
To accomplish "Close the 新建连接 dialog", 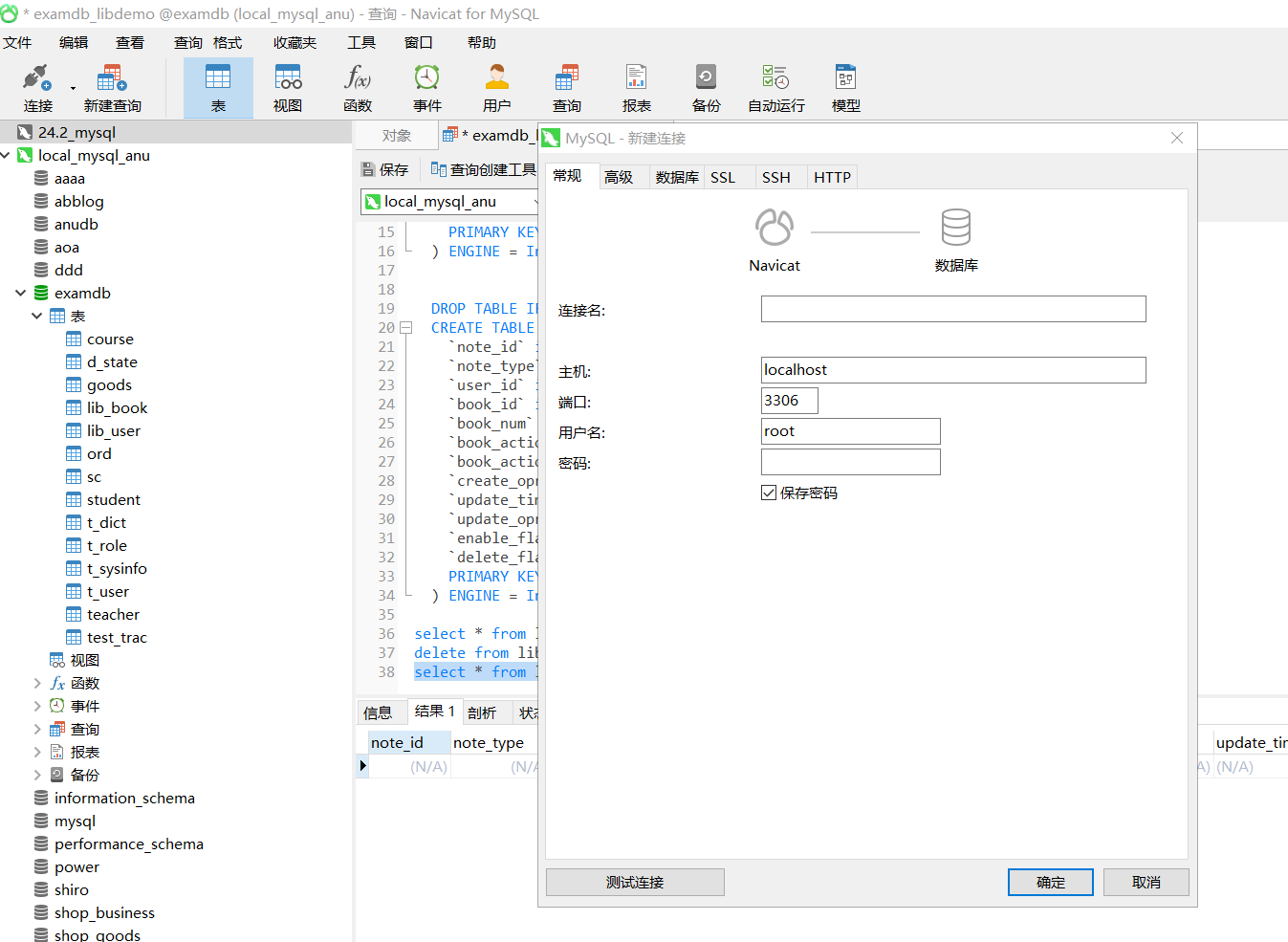I will (1177, 138).
